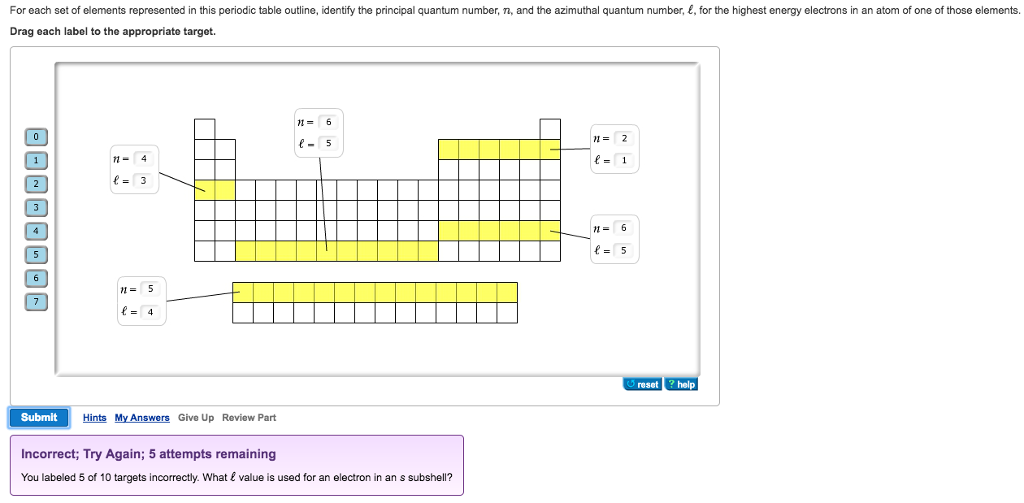The height and width of the screenshot is (503, 1024).
Task: Select the blue label tile 2
Action: tap(37, 184)
